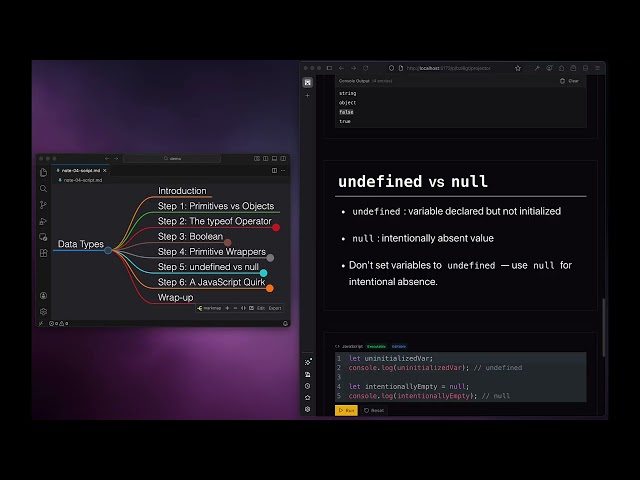Bookmark this page with the star icon
This screenshot has width=640, height=480.
coord(518,68)
